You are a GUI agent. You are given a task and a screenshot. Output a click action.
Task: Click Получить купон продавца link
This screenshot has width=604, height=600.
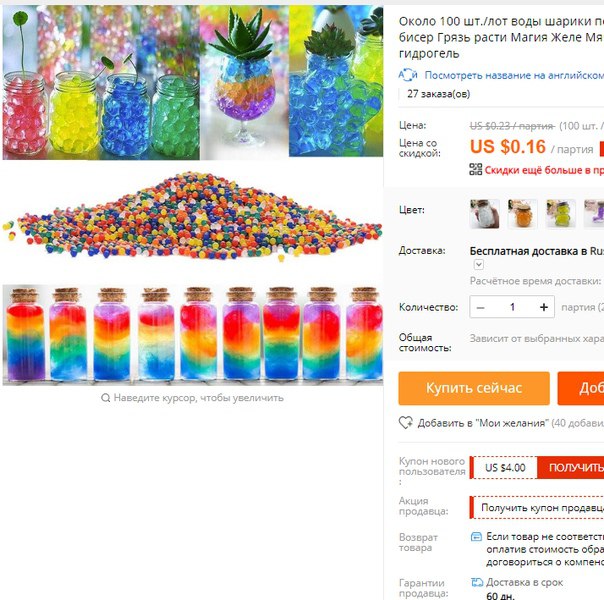click(542, 508)
